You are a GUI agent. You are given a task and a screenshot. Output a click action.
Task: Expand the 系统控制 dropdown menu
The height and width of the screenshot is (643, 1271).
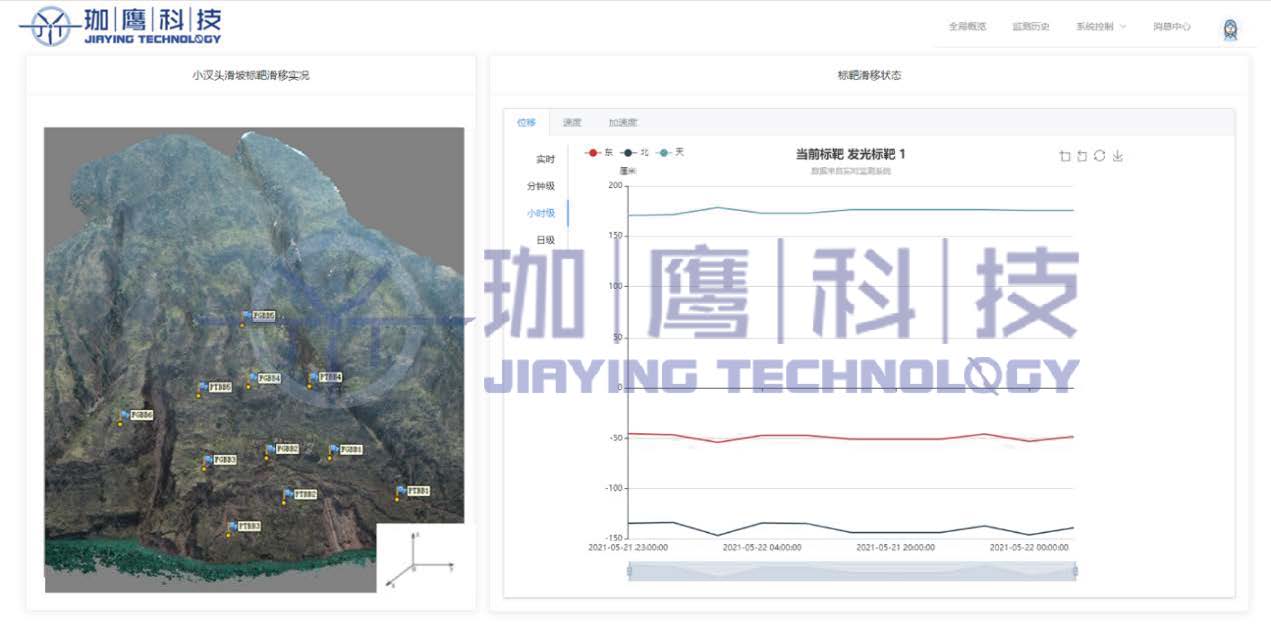(x=1100, y=27)
